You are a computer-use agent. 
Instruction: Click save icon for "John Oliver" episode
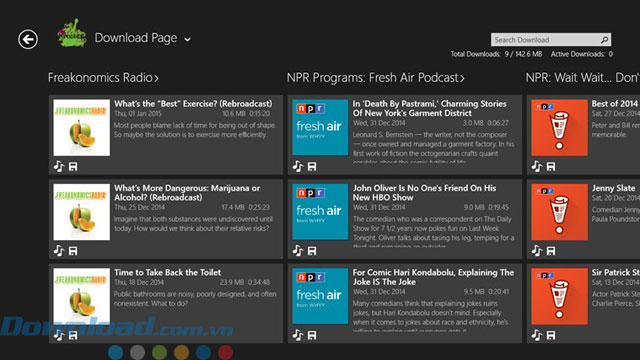[312, 251]
